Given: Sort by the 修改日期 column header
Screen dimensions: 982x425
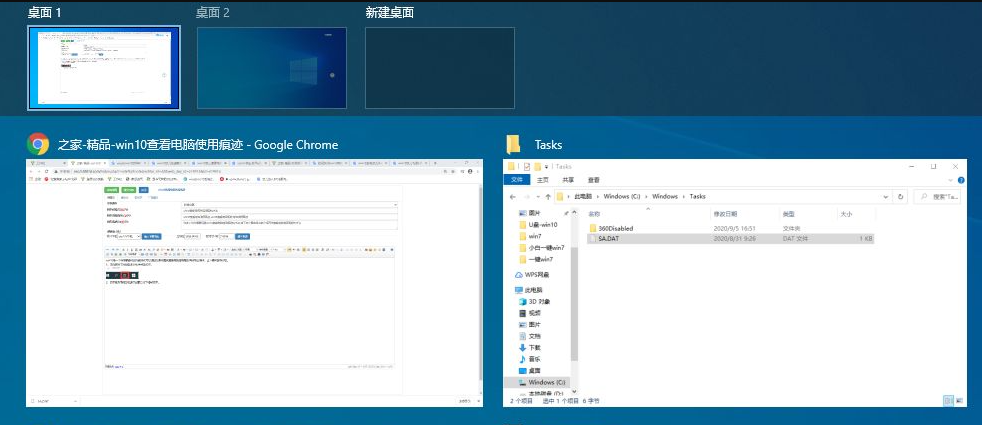Looking at the screenshot, I should (725, 214).
